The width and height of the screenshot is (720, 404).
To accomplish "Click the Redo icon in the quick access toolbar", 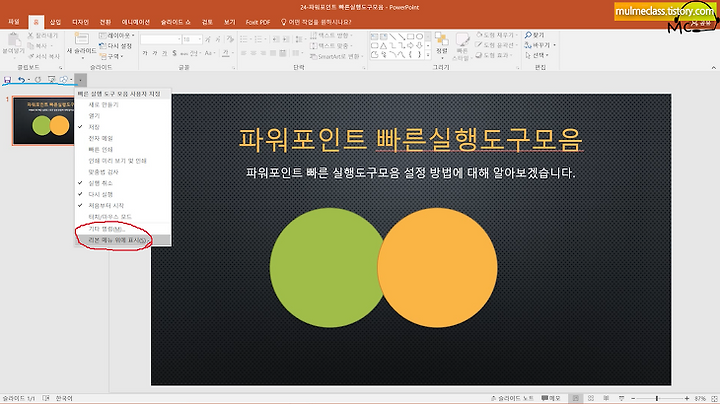I will [38, 80].
